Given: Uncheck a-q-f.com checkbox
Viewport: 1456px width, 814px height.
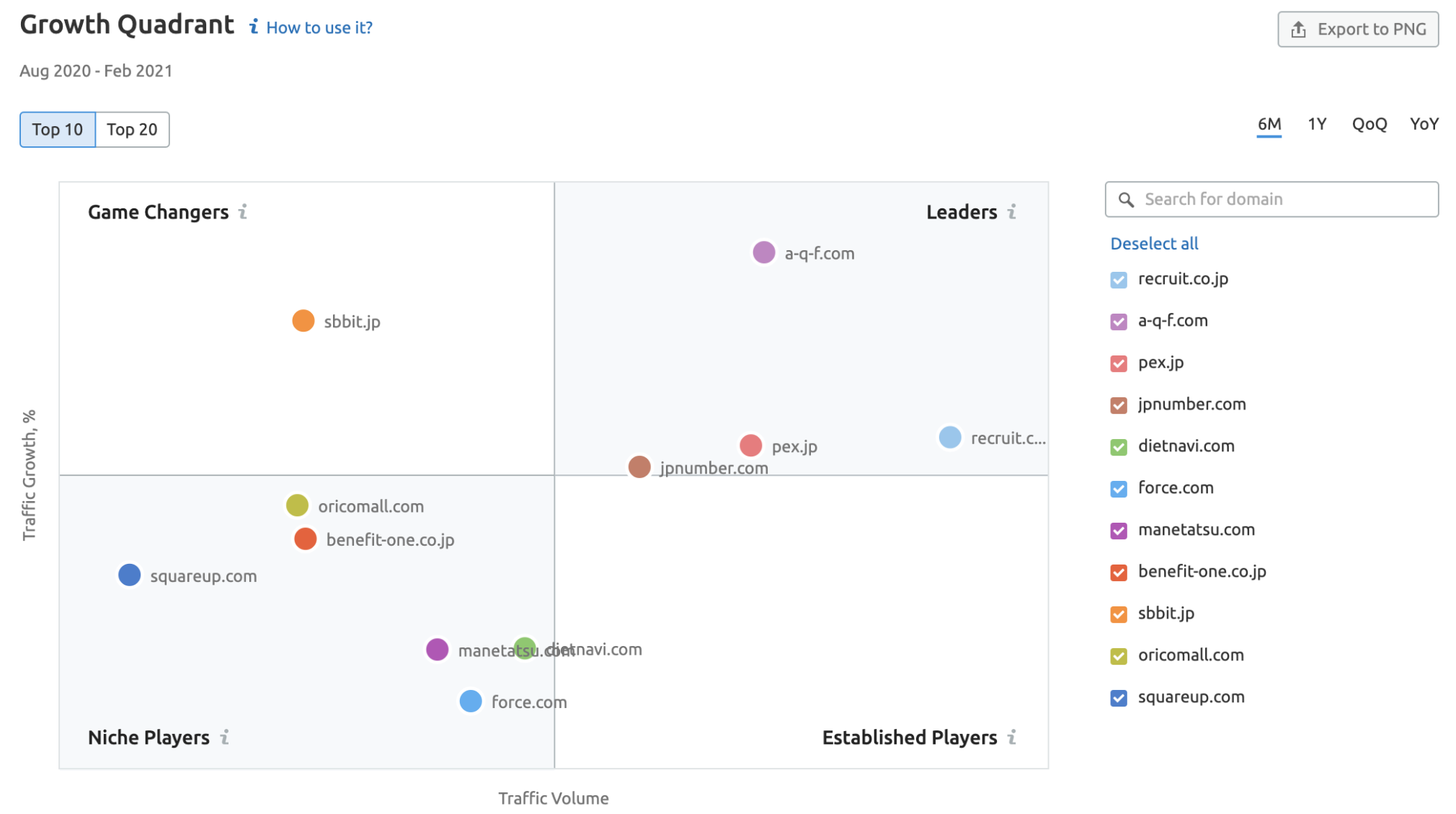Looking at the screenshot, I should [x=1119, y=322].
